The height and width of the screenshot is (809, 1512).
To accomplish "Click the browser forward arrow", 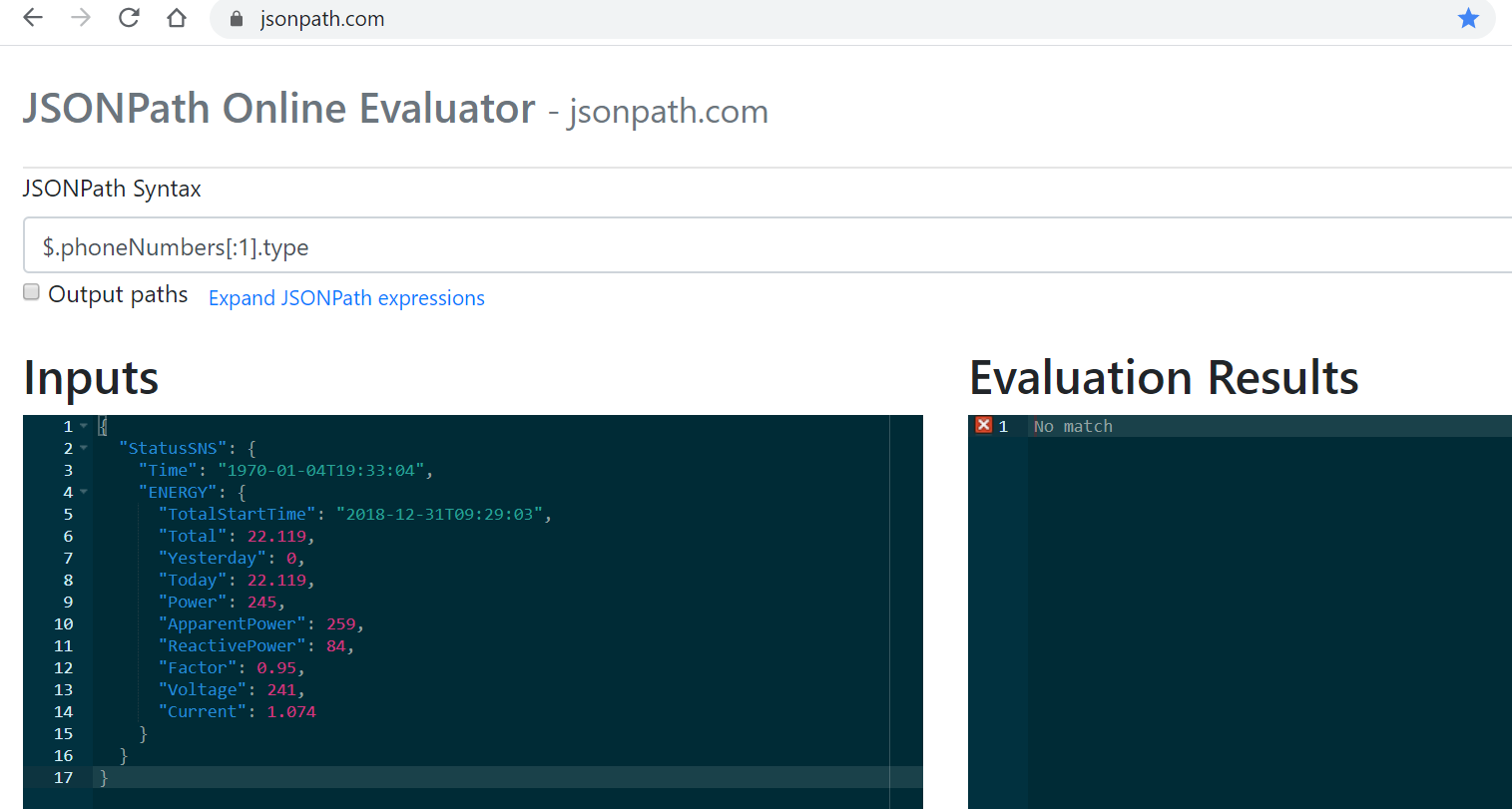I will [81, 18].
